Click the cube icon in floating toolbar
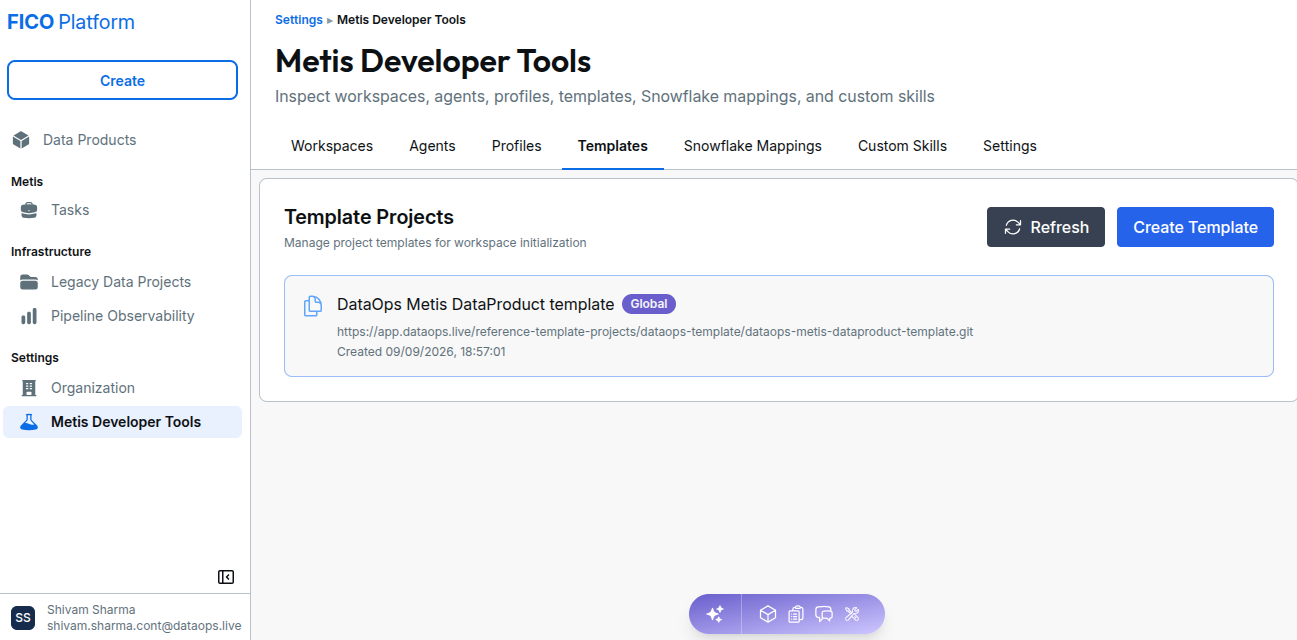Image resolution: width=1297 pixels, height=640 pixels. click(768, 614)
